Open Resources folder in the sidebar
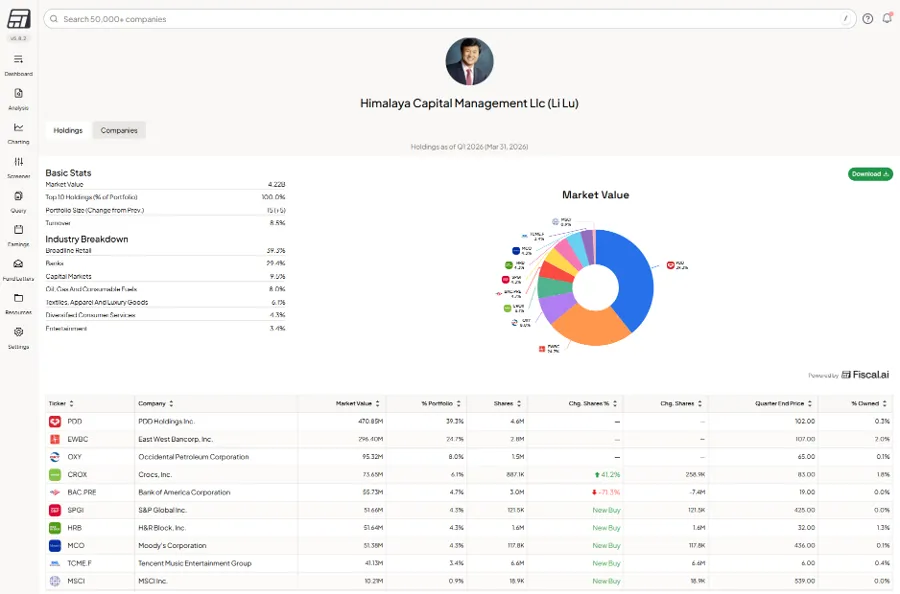The width and height of the screenshot is (900, 594). click(x=18, y=303)
